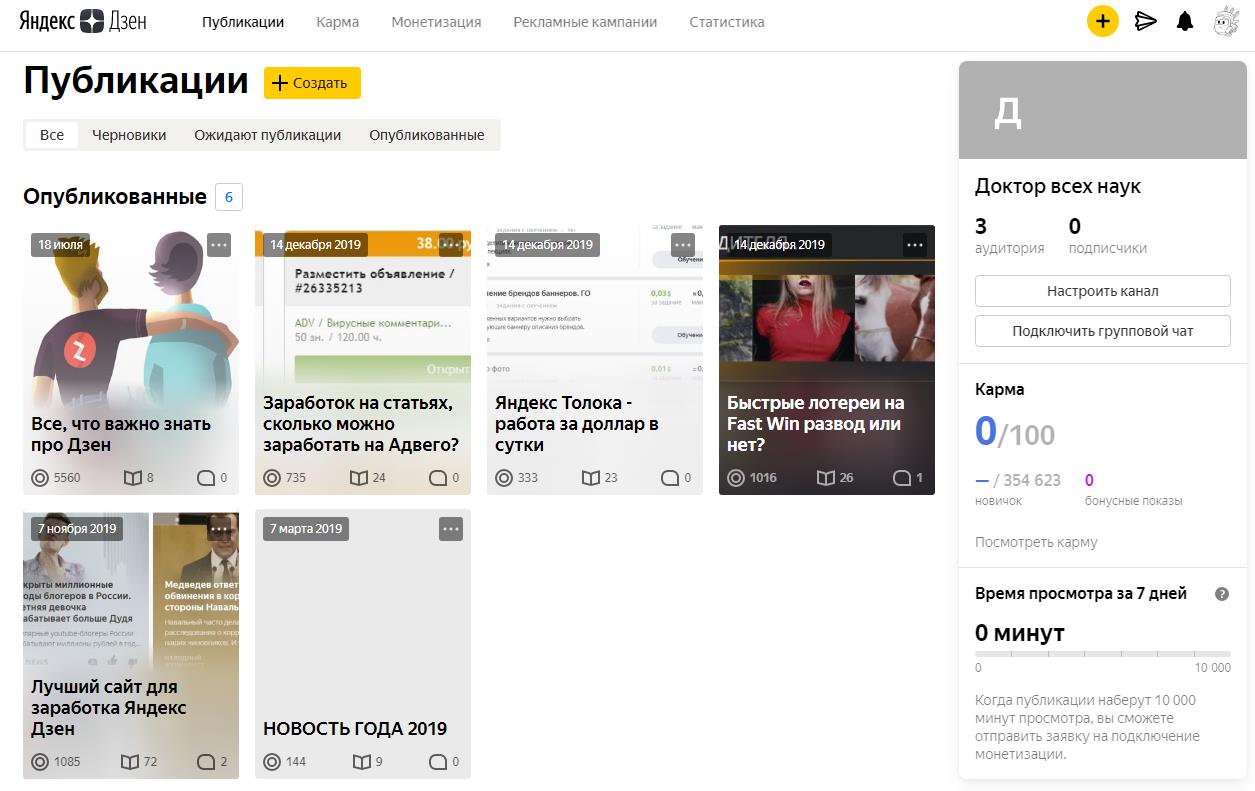
Task: Click reads icon on 'НОВОСТЬ ГОДА 2019' card
Action: point(362,762)
